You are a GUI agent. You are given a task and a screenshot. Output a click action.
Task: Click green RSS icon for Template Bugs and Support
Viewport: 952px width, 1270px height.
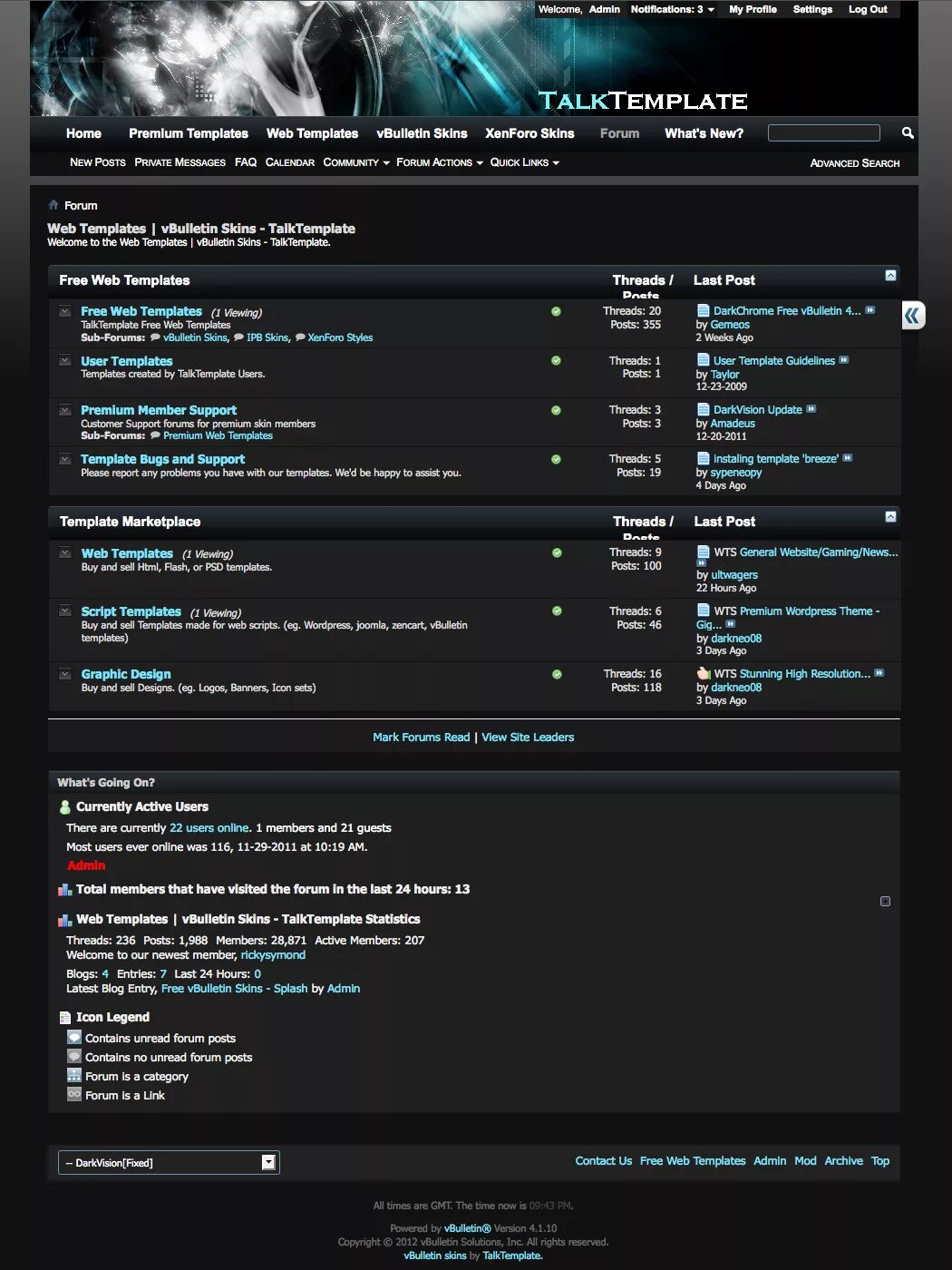[556, 459]
